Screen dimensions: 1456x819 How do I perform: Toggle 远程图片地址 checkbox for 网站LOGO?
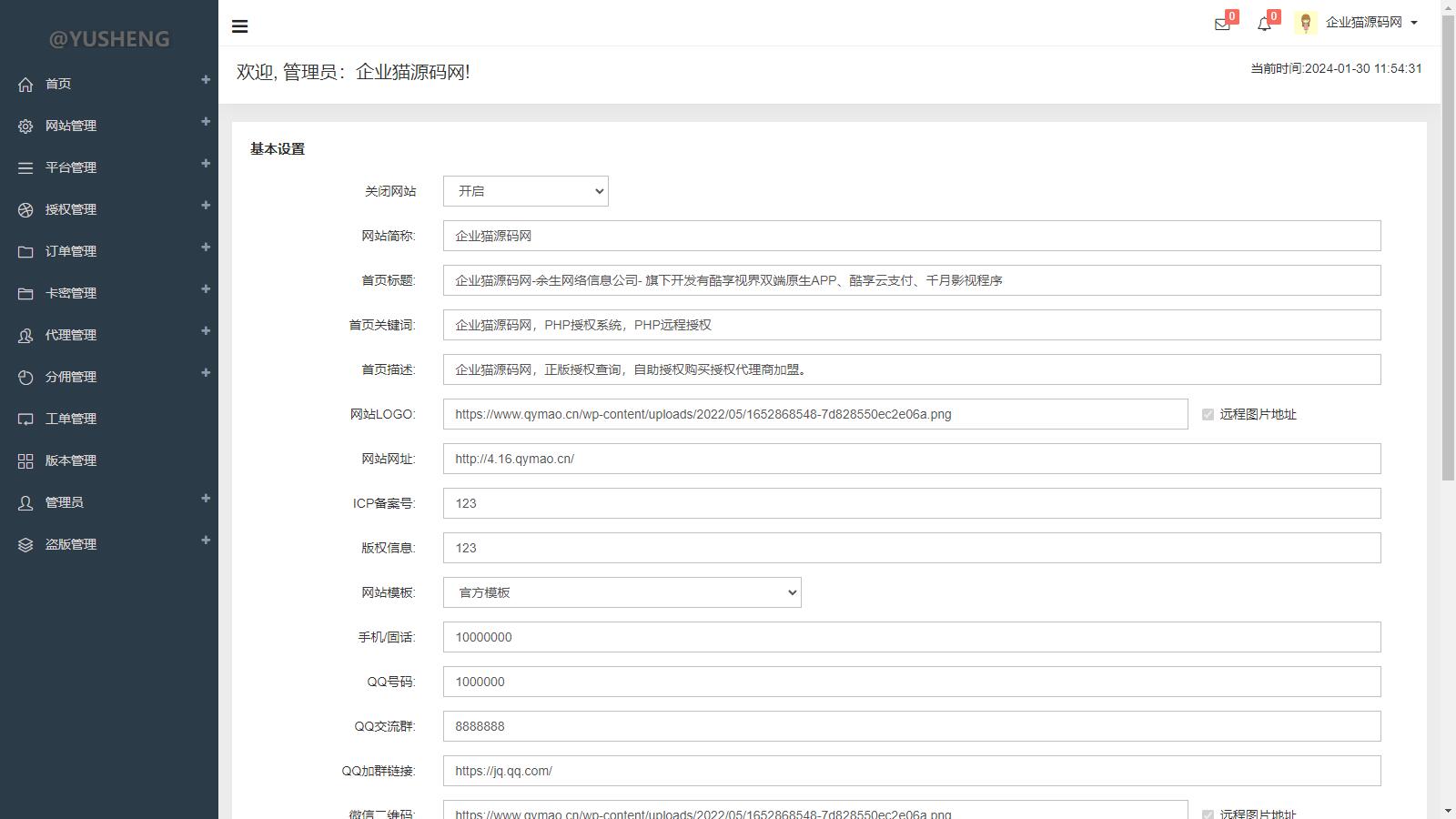click(1208, 415)
